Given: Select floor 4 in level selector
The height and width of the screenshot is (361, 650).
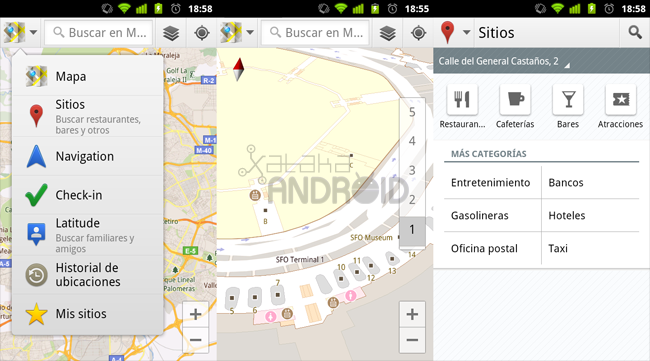Looking at the screenshot, I should 412,141.
